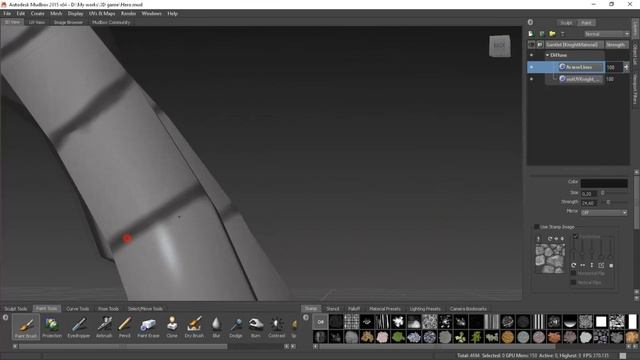This screenshot has height=360, width=640.
Task: Switch to the Curve Tools tab
Action: [x=77, y=309]
